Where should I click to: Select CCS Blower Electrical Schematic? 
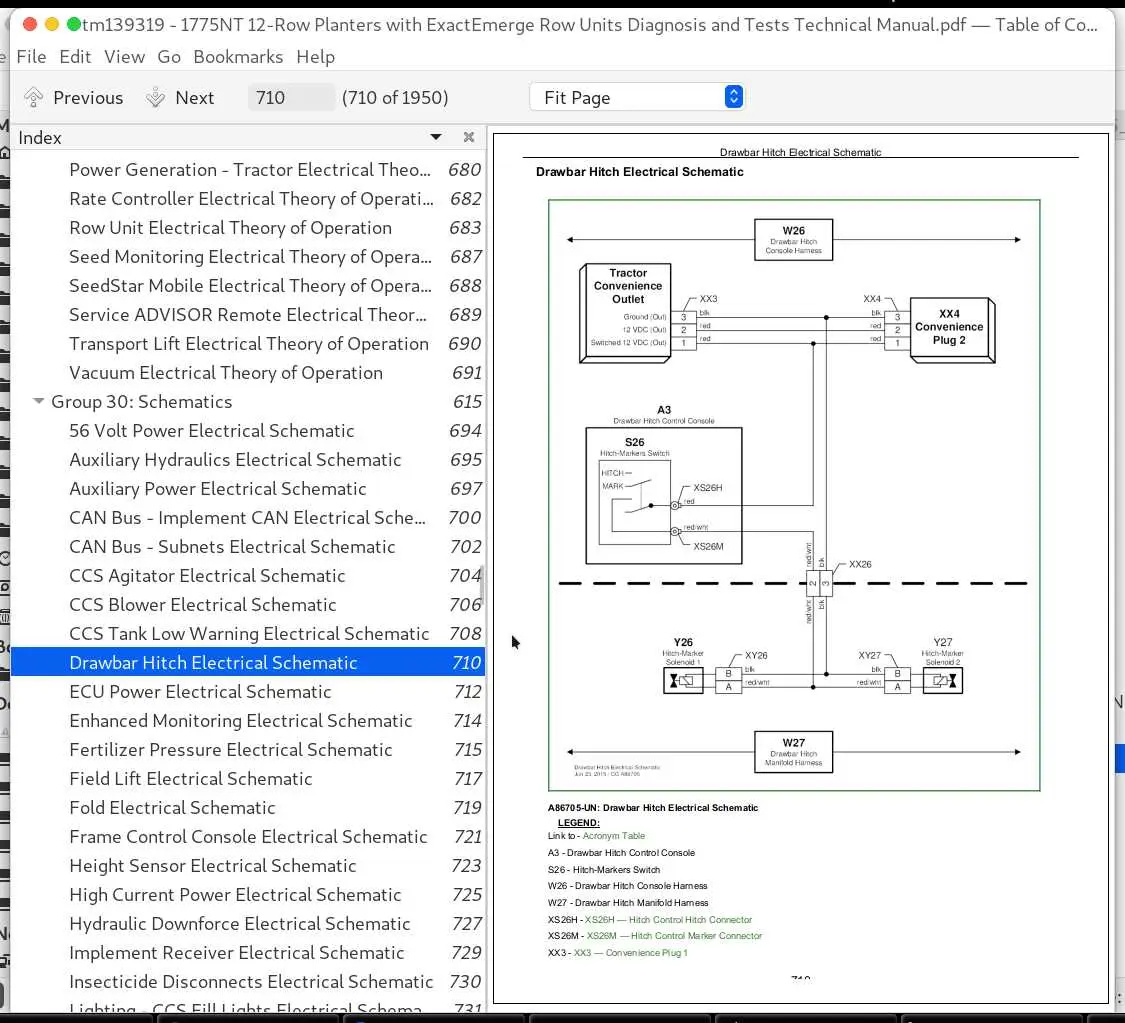click(248, 605)
